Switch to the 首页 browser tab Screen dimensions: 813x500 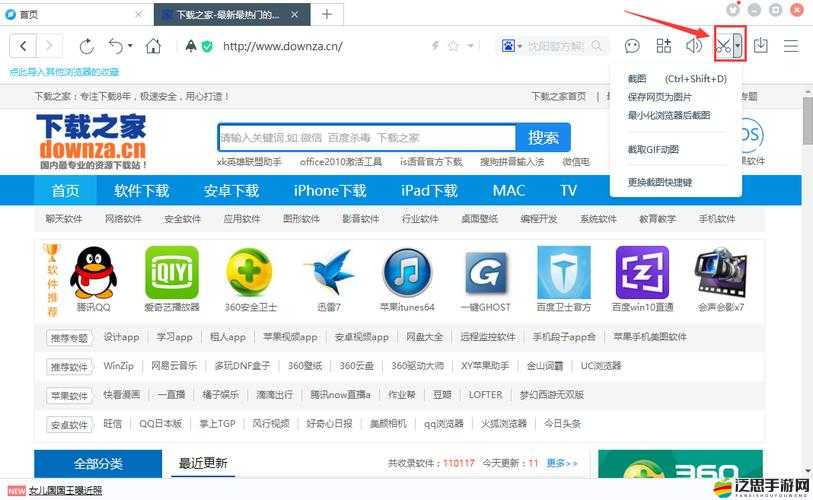77,15
